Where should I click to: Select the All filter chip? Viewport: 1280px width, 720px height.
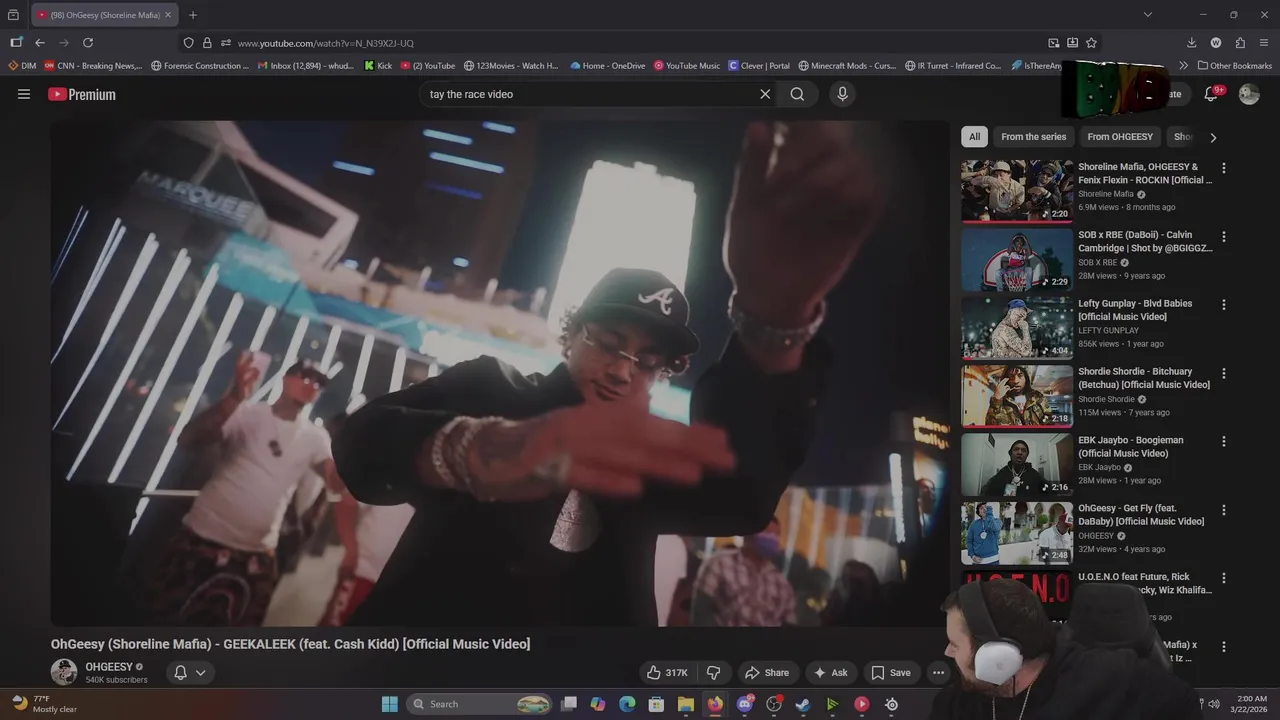975,137
